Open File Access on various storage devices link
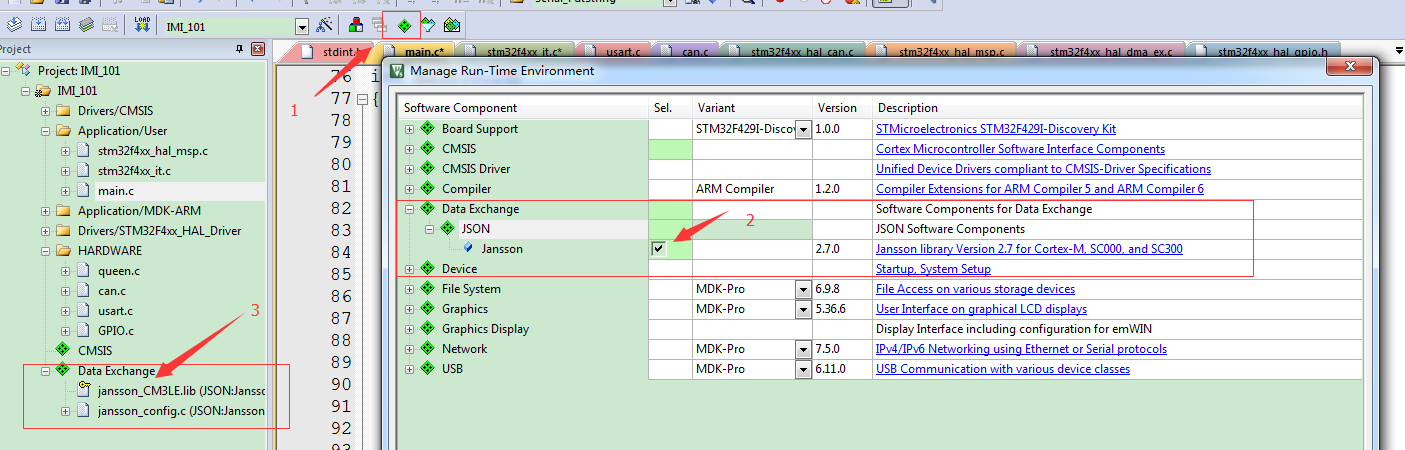 click(975, 289)
